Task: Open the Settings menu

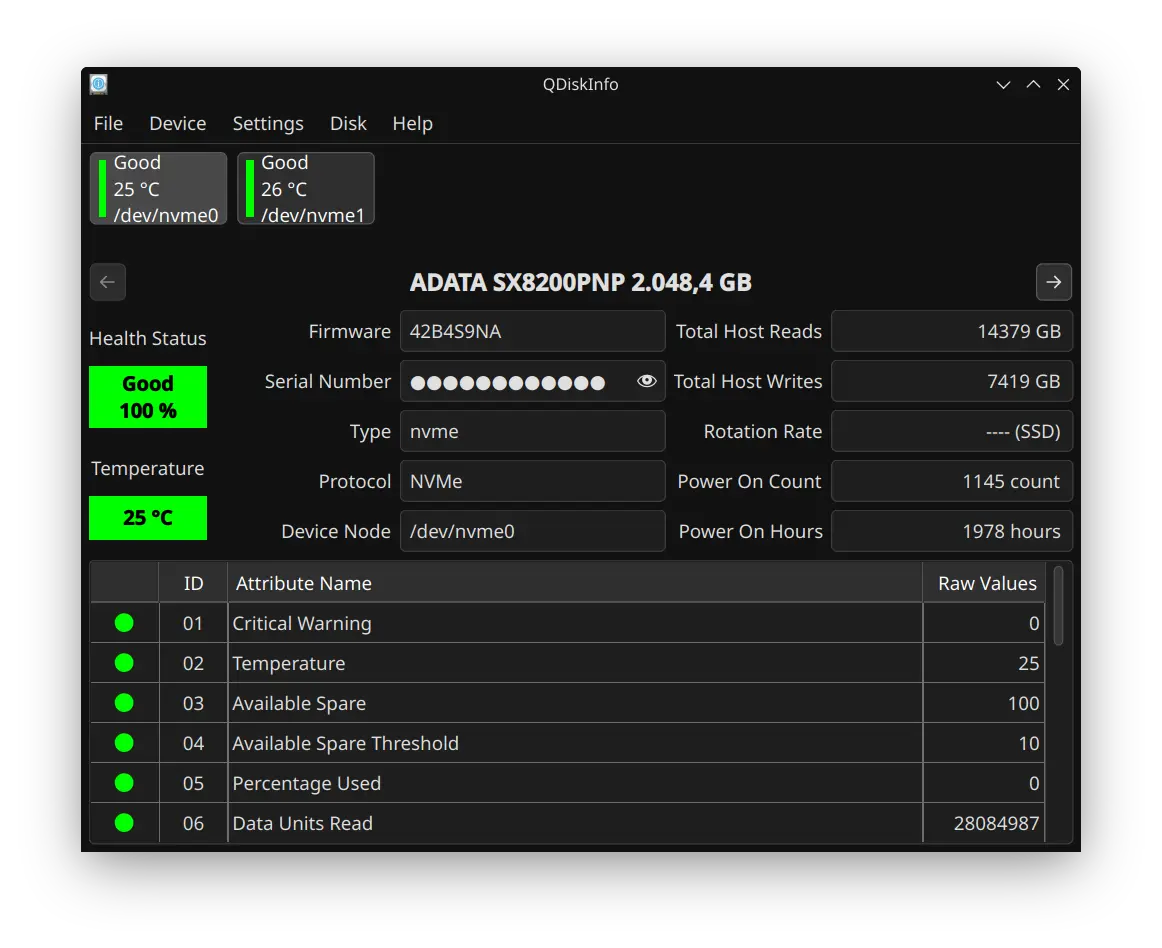Action: 268,124
